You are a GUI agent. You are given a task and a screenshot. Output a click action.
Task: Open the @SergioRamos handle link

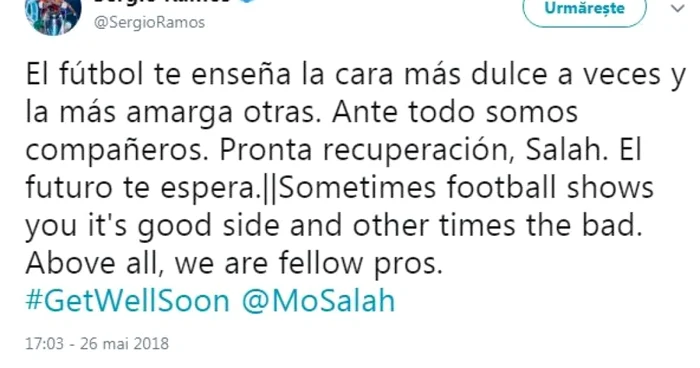(149, 22)
